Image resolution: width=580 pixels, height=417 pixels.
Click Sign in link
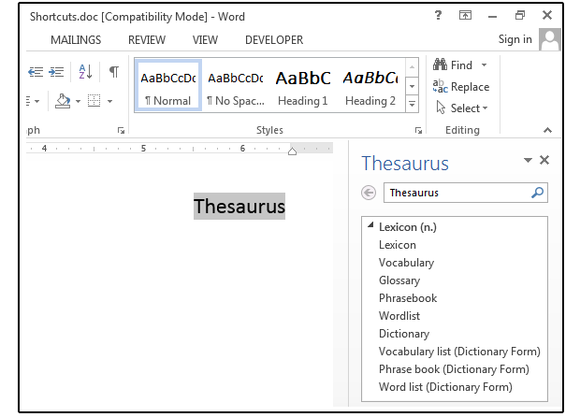click(x=515, y=39)
